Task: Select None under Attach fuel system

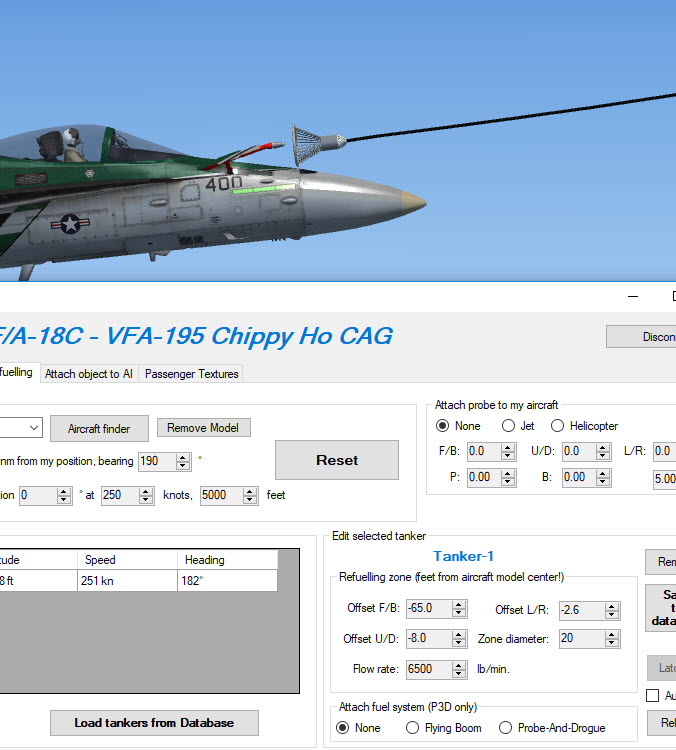Action: [342, 728]
